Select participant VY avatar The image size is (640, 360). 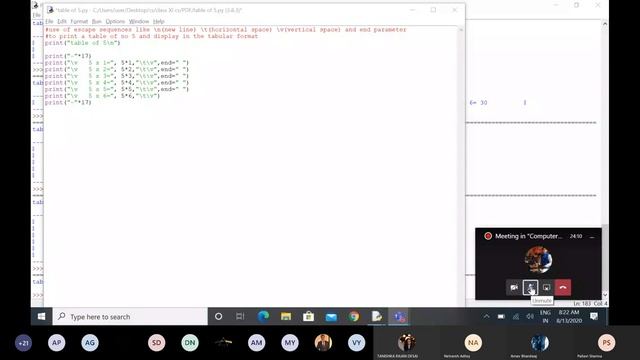(x=356, y=343)
